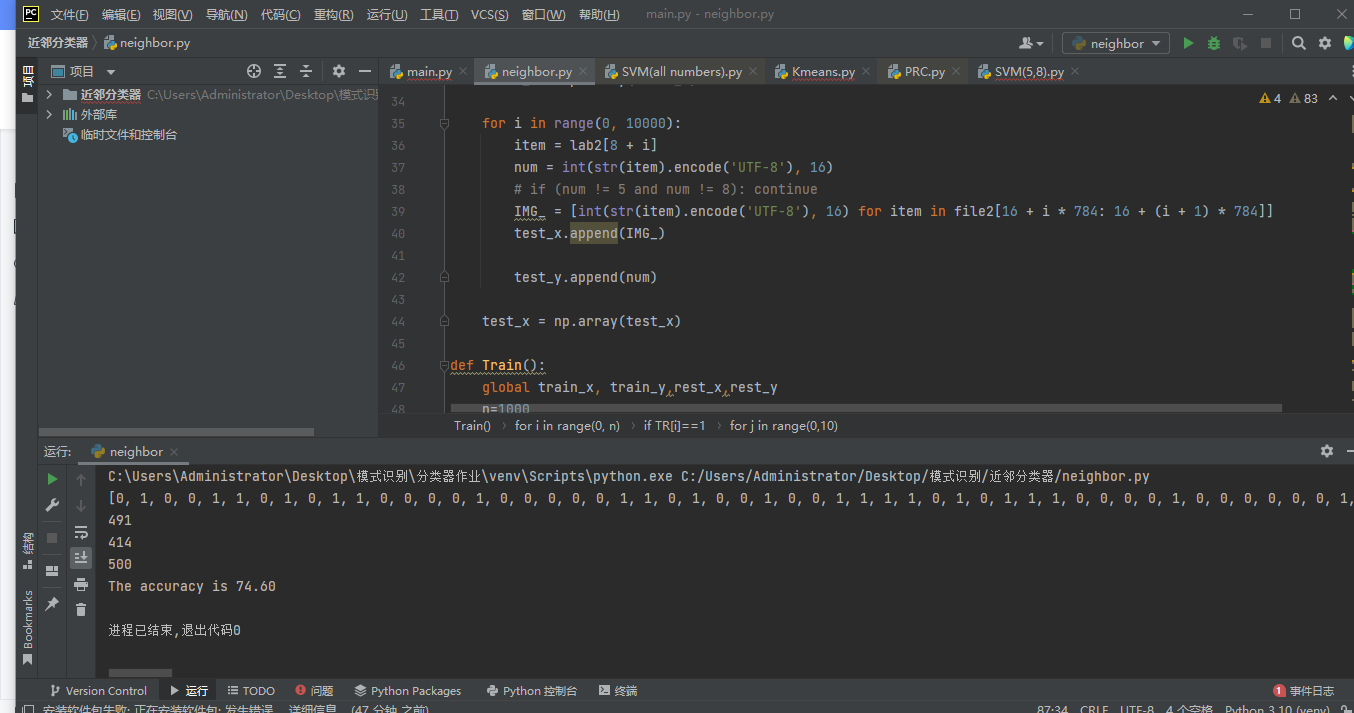
Task: Toggle scroll-to-end in Run console
Action: coord(81,557)
